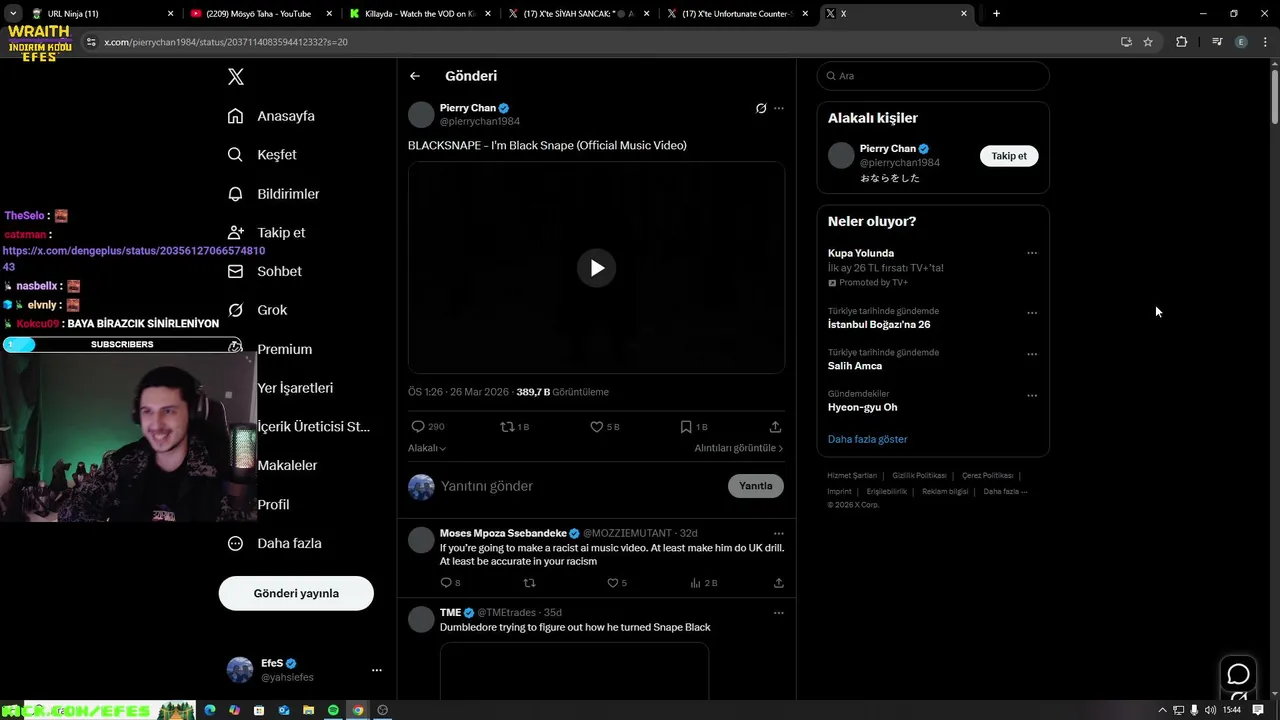Play the BLACKSNAPE music video

(x=596, y=268)
